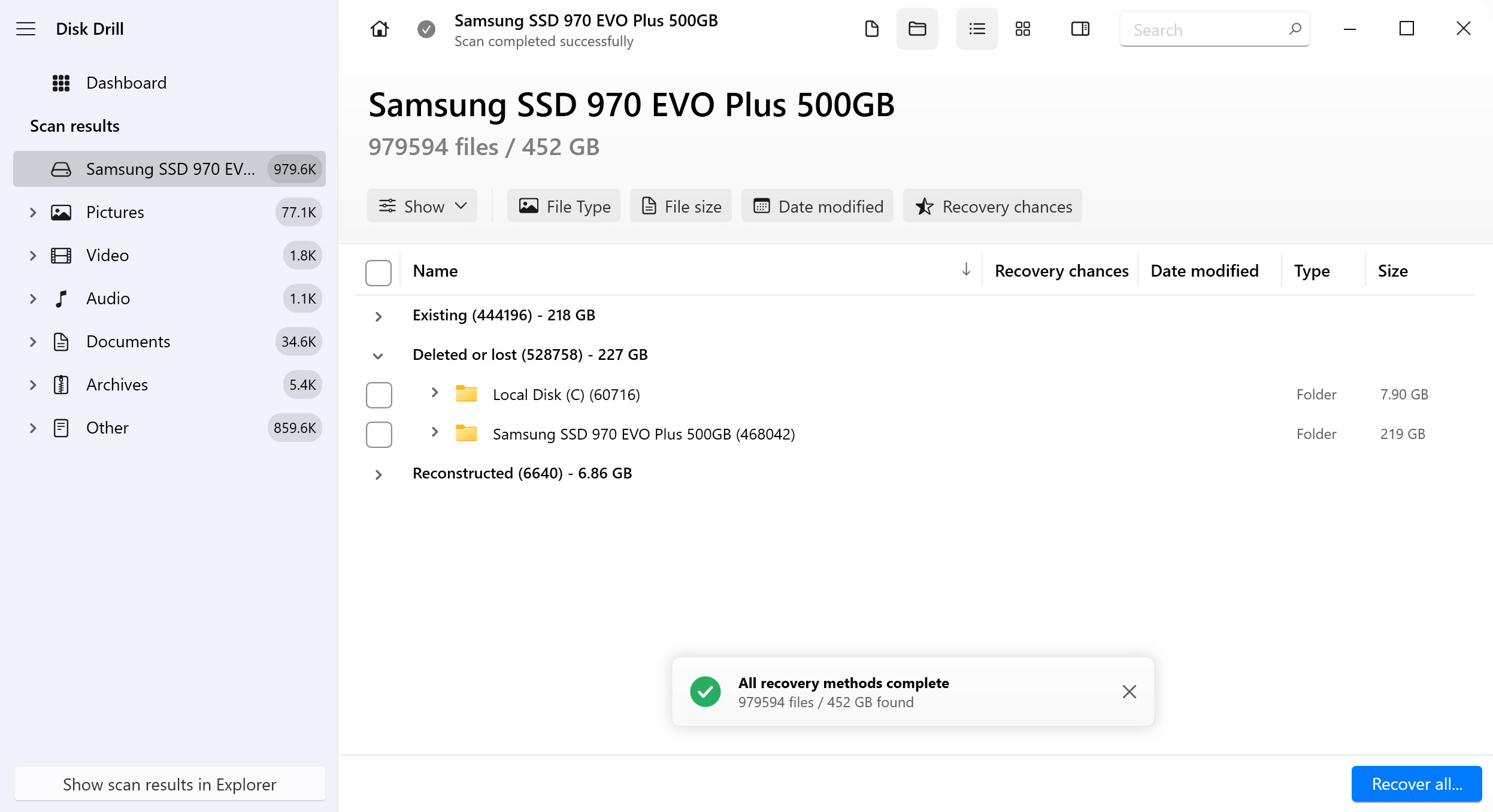Click the scan completed checkmark icon
Image resolution: width=1493 pixels, height=812 pixels.
(426, 29)
